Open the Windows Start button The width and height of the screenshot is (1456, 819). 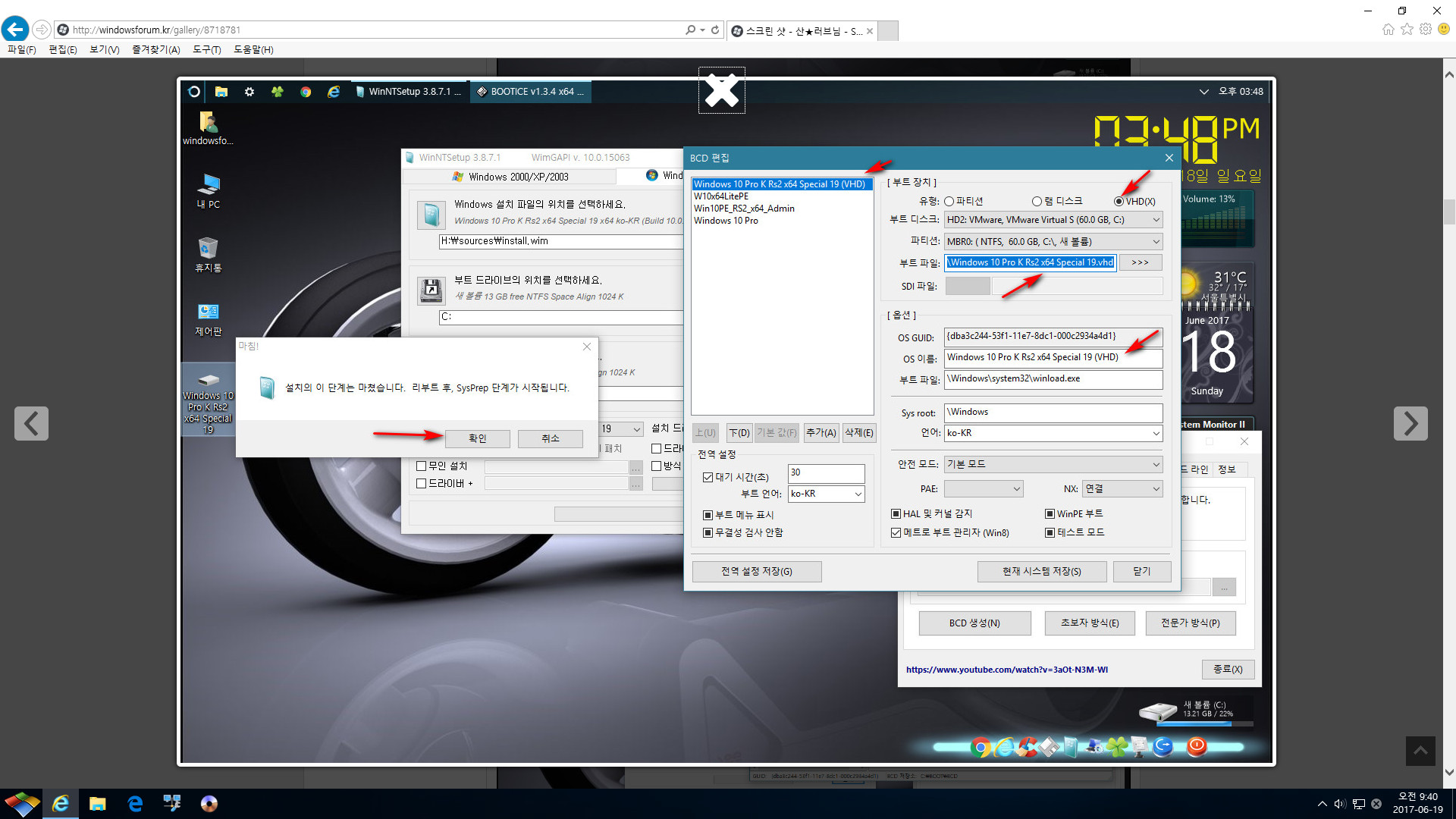coord(22,803)
